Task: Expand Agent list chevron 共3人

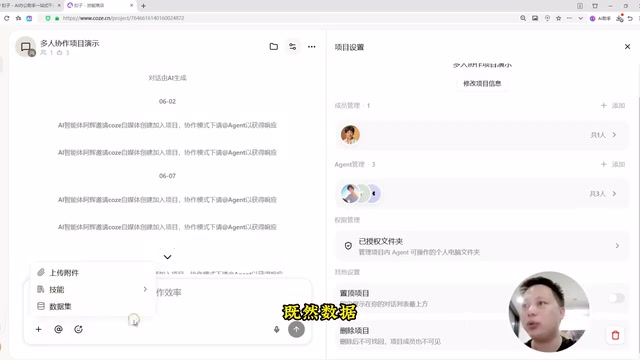Action: [614, 193]
